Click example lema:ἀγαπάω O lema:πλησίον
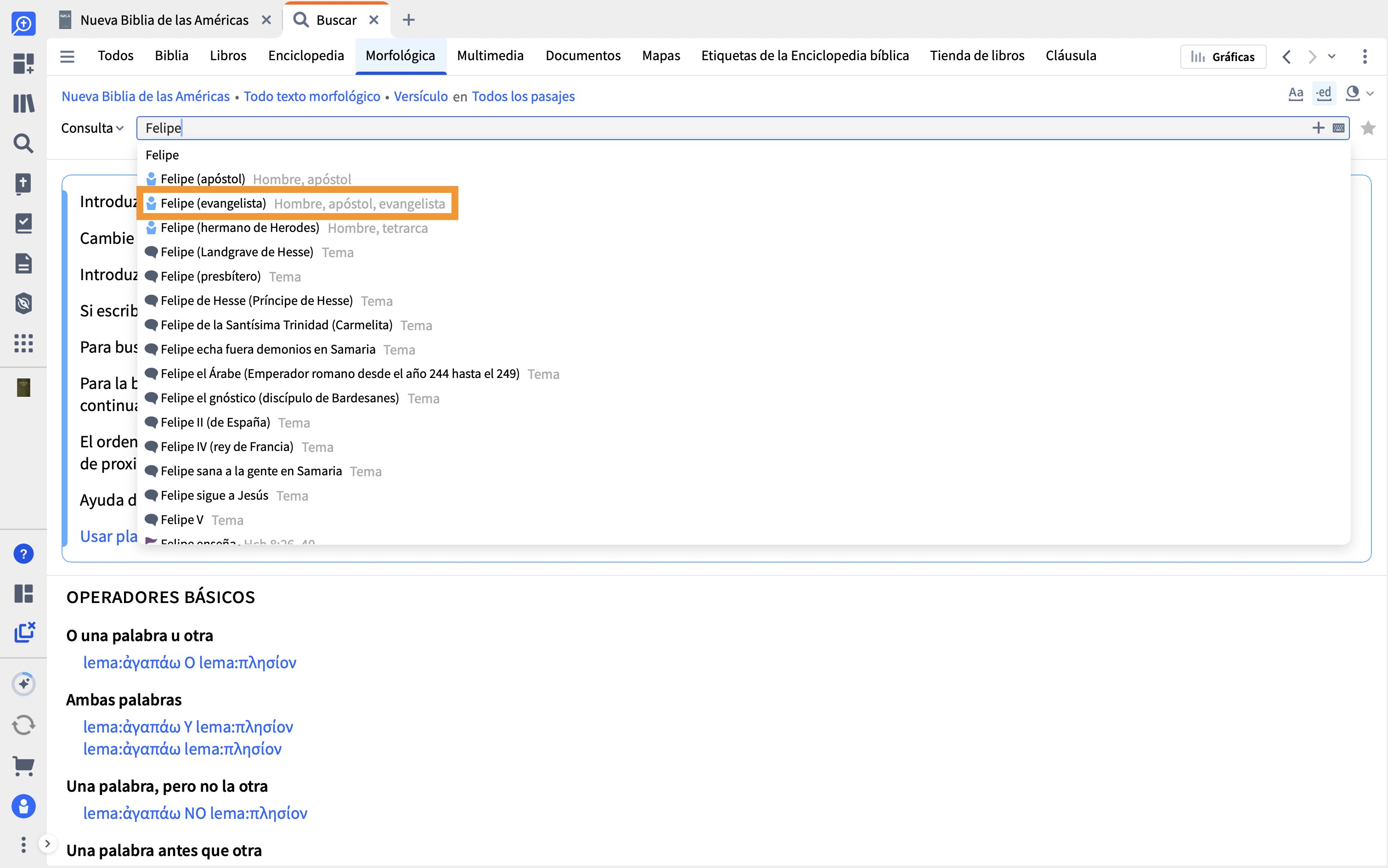1388x868 pixels. pyautogui.click(x=190, y=662)
